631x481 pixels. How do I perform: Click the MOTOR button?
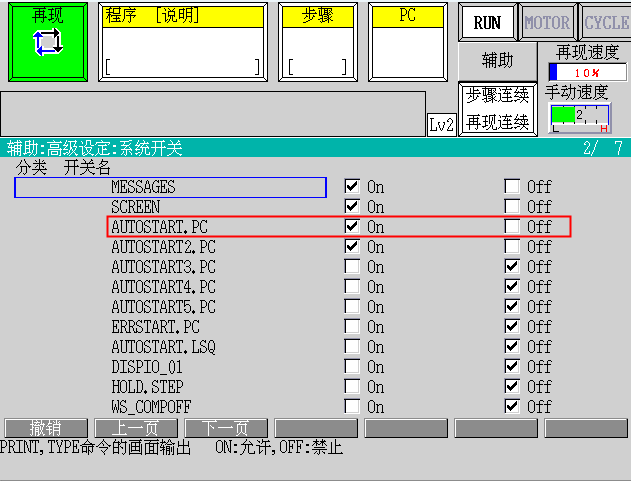(x=547, y=23)
